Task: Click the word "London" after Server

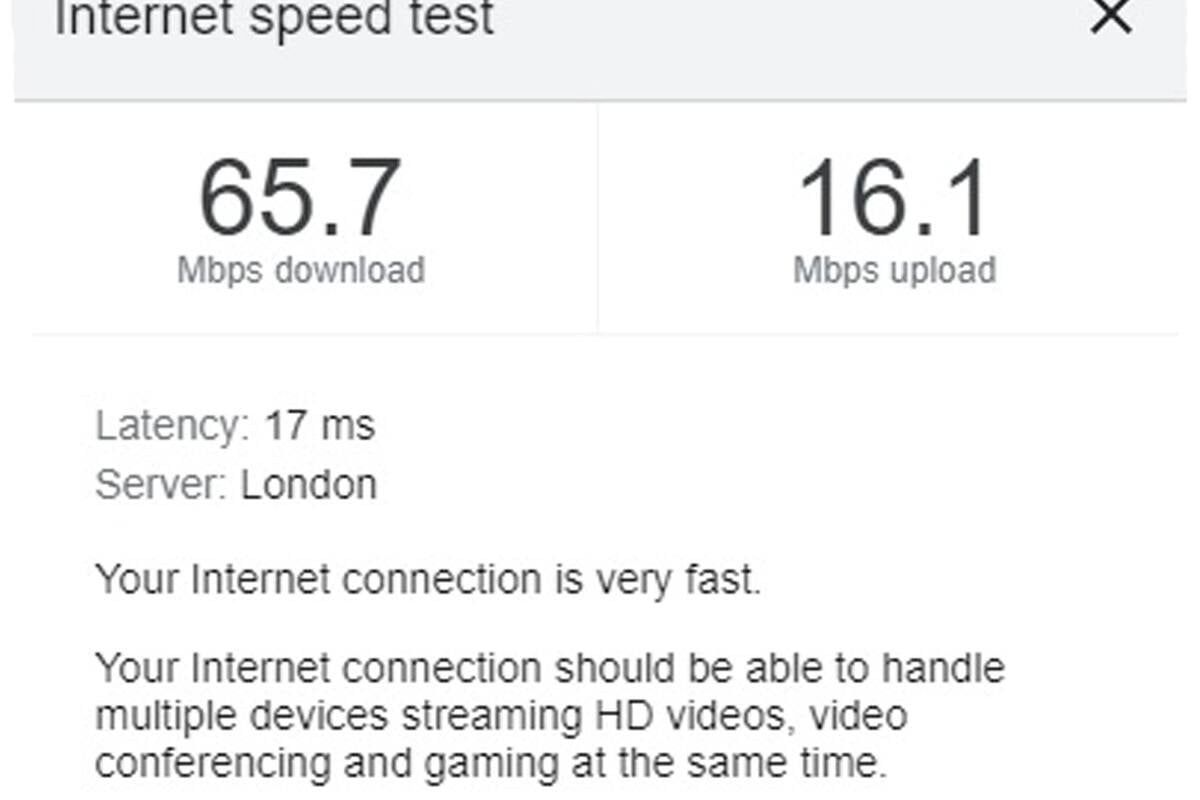Action: tap(309, 485)
